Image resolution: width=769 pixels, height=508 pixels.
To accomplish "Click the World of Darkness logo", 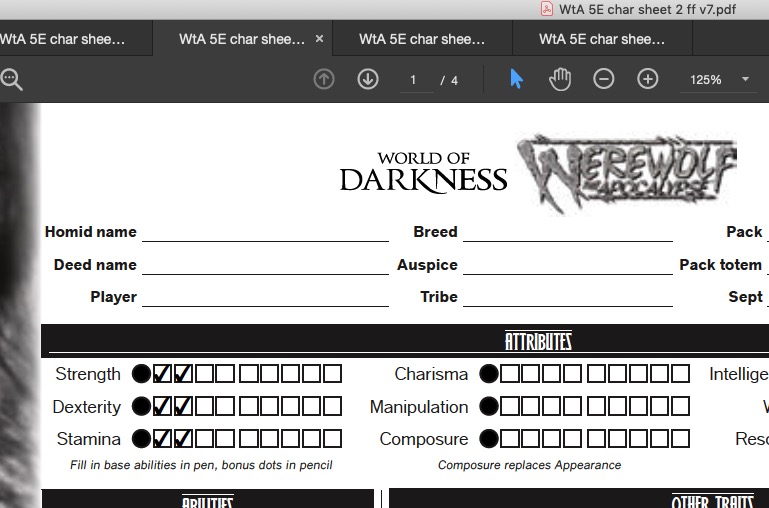I will point(424,172).
